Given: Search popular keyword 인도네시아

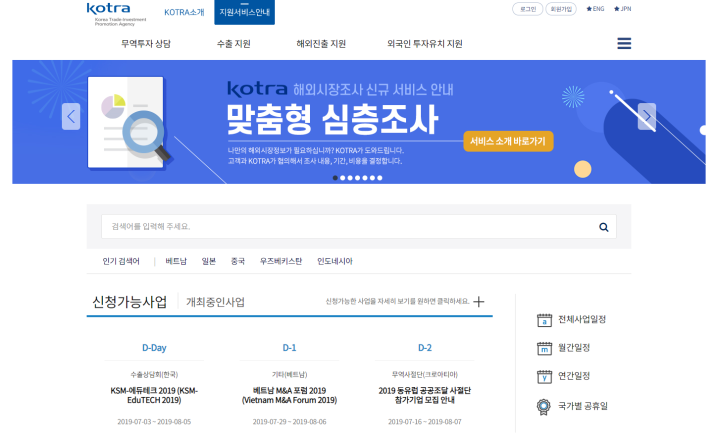Looking at the screenshot, I should pos(335,261).
